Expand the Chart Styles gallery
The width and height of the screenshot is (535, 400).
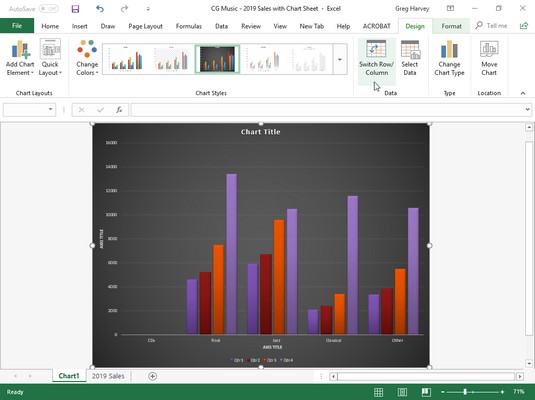click(340, 59)
